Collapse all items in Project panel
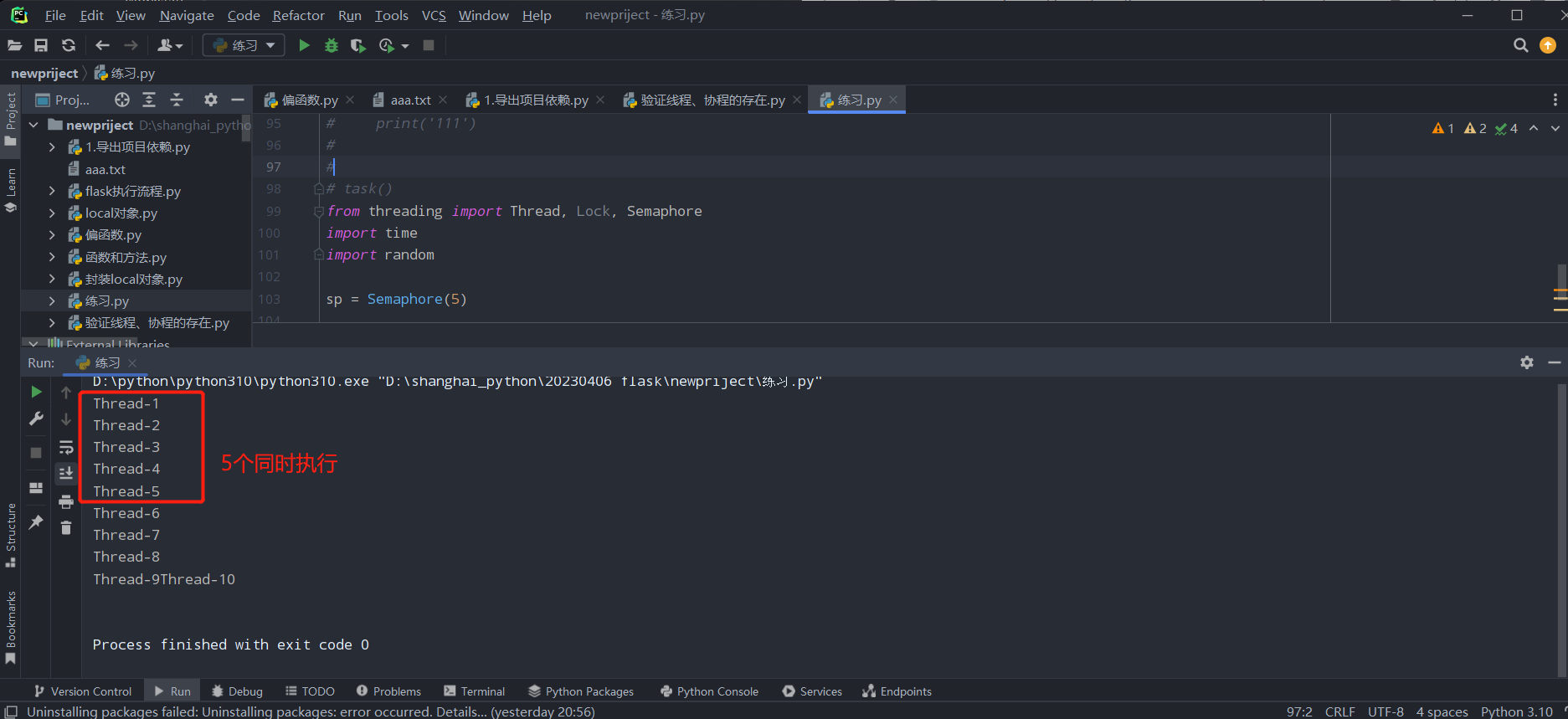The image size is (1568, 719). (x=177, y=100)
